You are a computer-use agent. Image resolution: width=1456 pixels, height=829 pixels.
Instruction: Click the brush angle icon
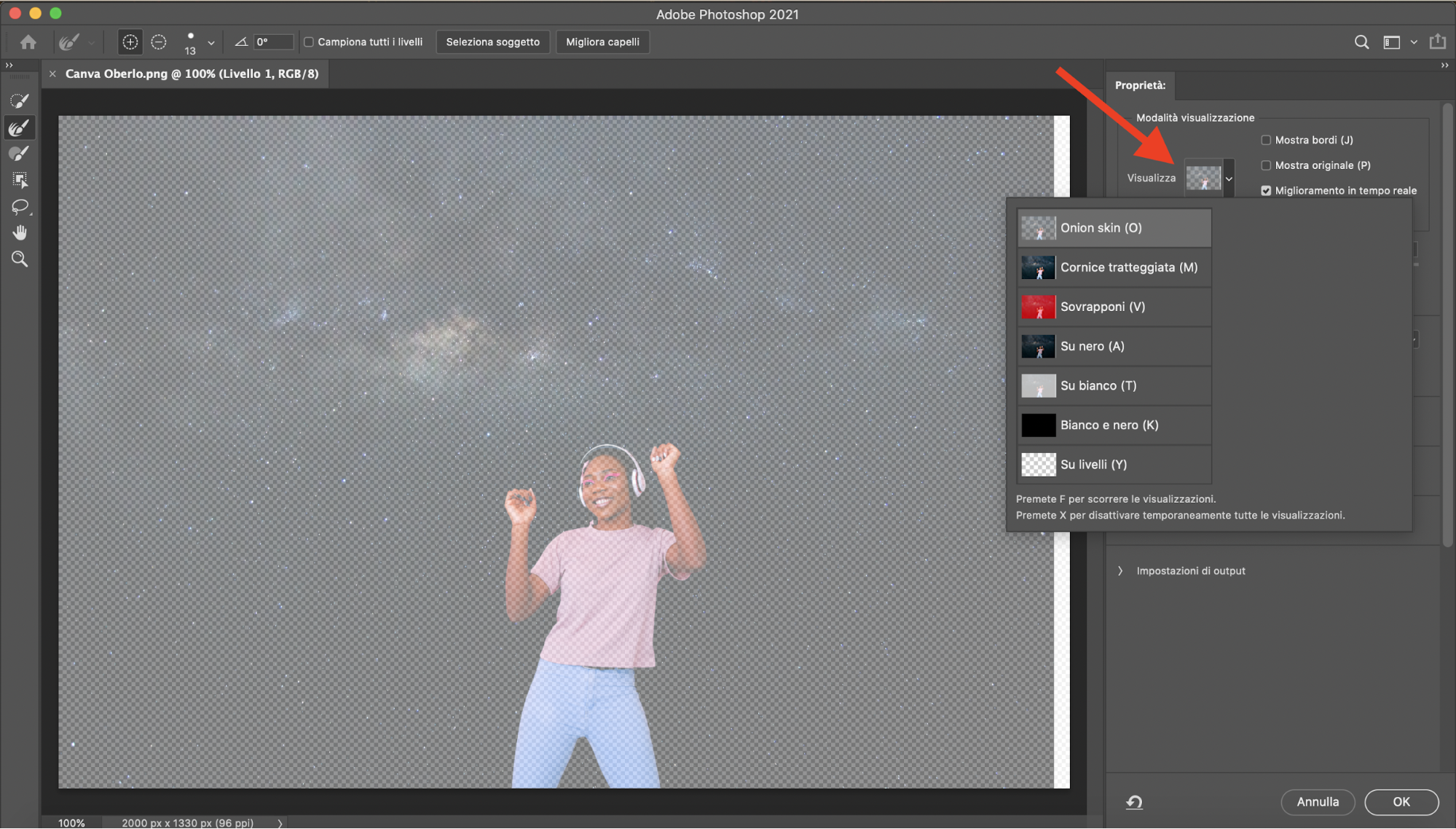coord(240,42)
